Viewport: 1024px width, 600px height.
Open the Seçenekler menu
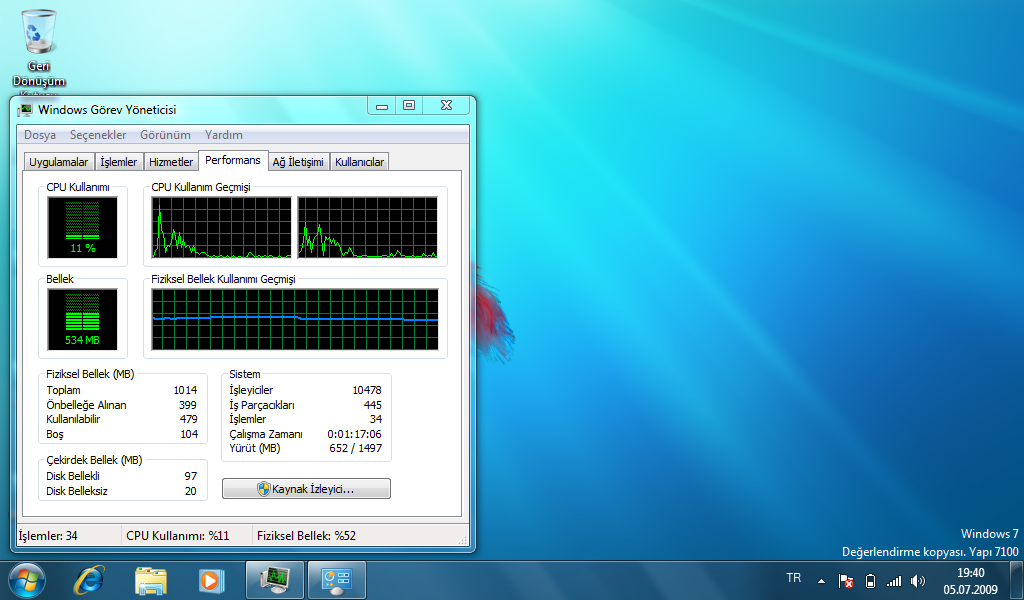pyautogui.click(x=98, y=135)
